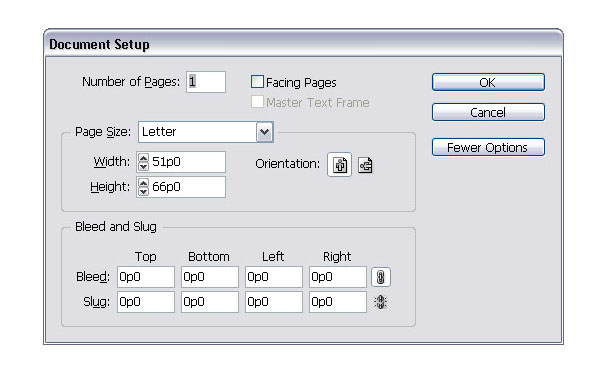Click the Letter page size combo box
The width and height of the screenshot is (600, 379).
(x=205, y=132)
